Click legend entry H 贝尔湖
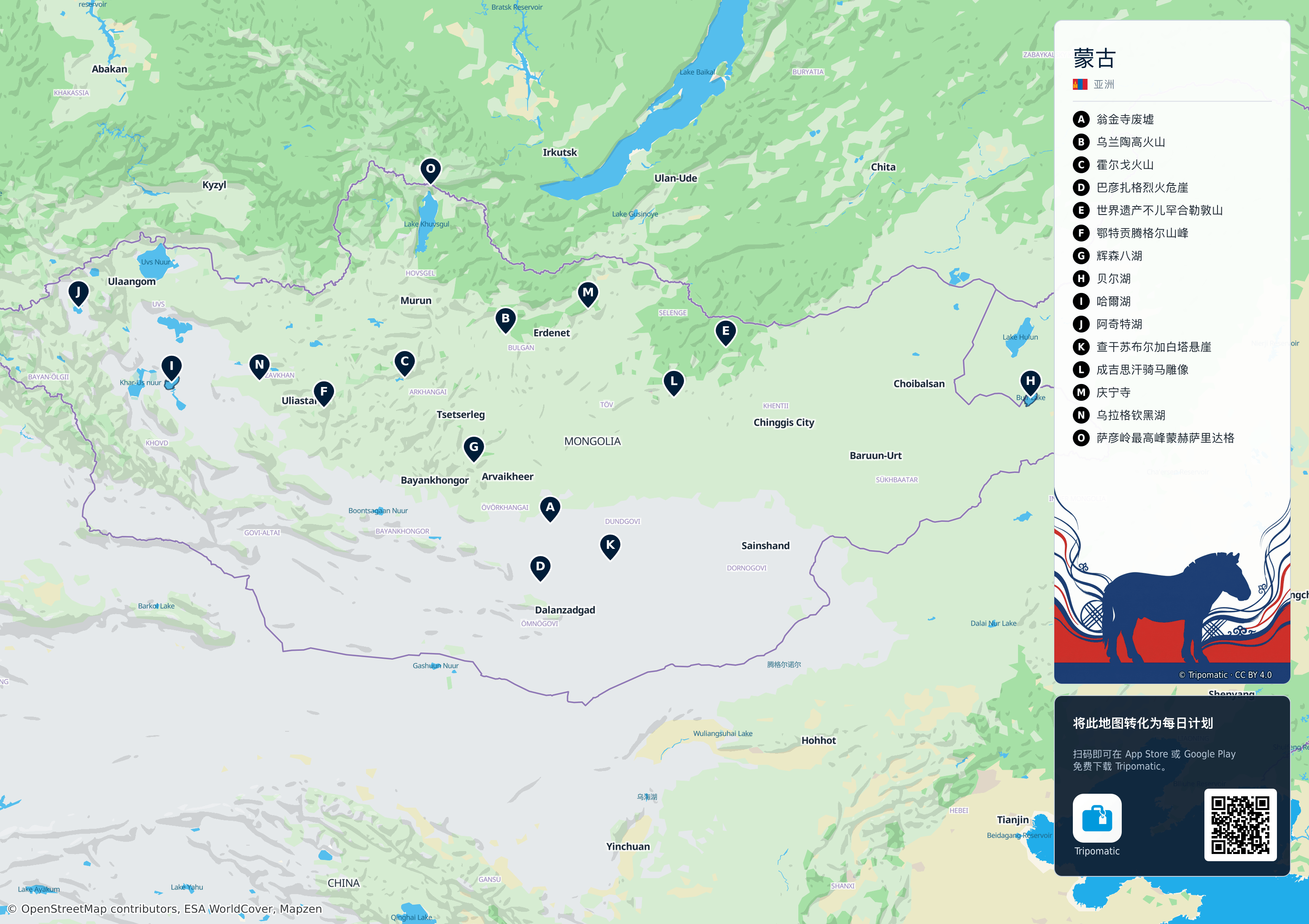Image resolution: width=1309 pixels, height=924 pixels. pyautogui.click(x=1102, y=278)
